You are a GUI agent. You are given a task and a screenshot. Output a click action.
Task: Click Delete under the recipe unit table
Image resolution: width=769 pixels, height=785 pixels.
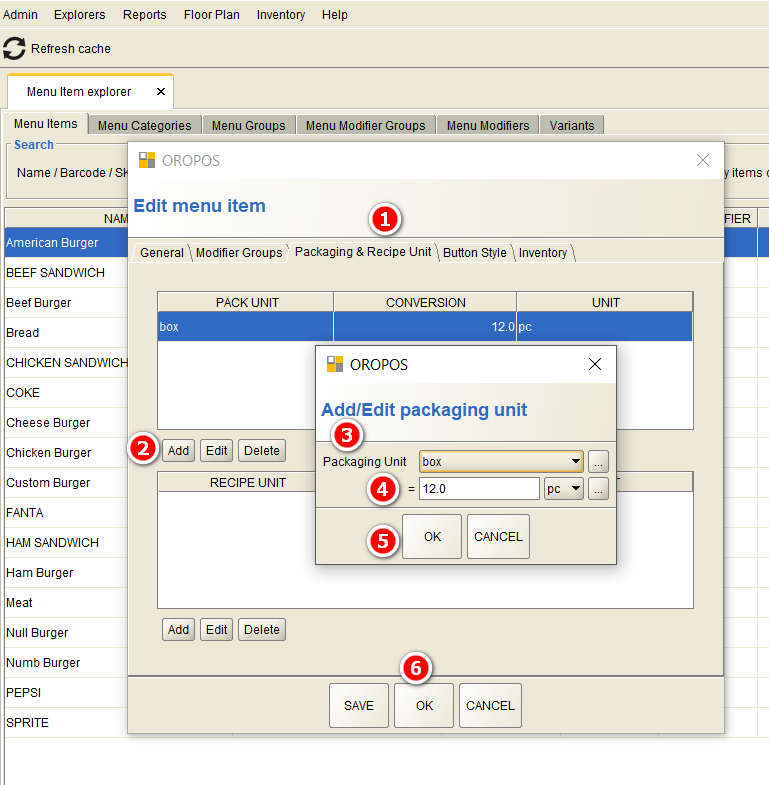tap(262, 629)
